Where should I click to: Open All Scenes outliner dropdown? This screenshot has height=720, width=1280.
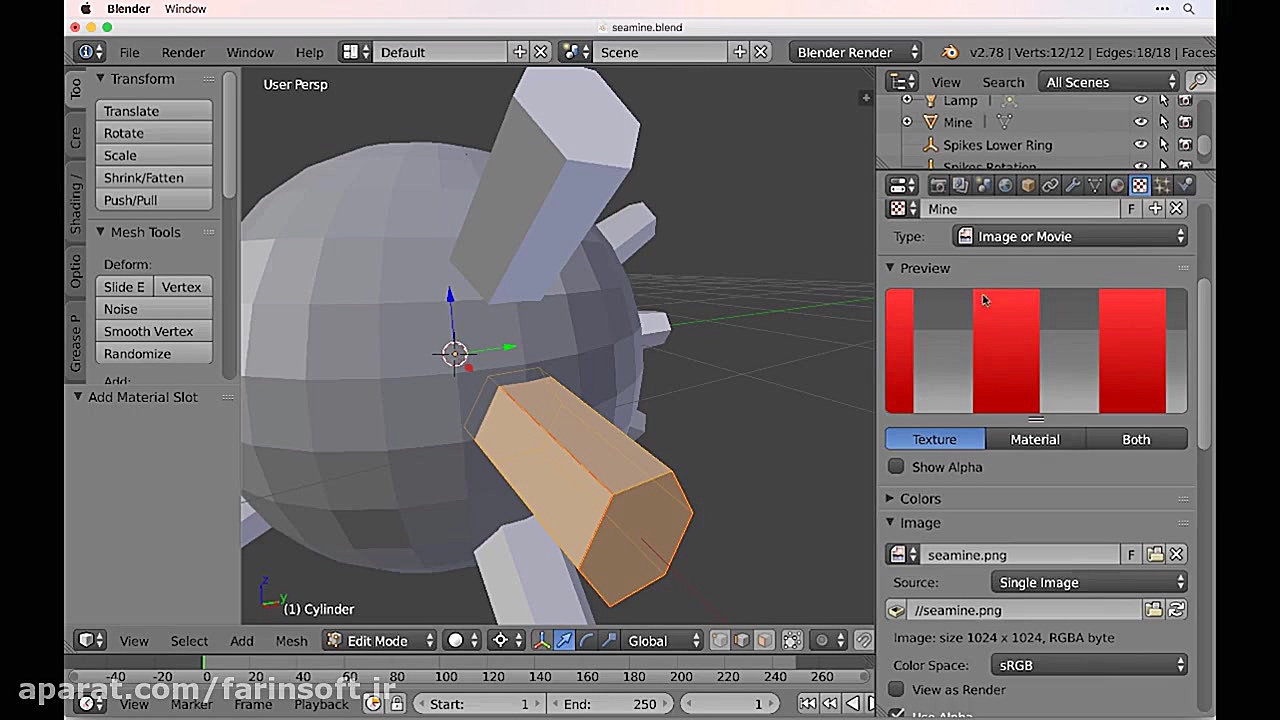[x=1111, y=82]
